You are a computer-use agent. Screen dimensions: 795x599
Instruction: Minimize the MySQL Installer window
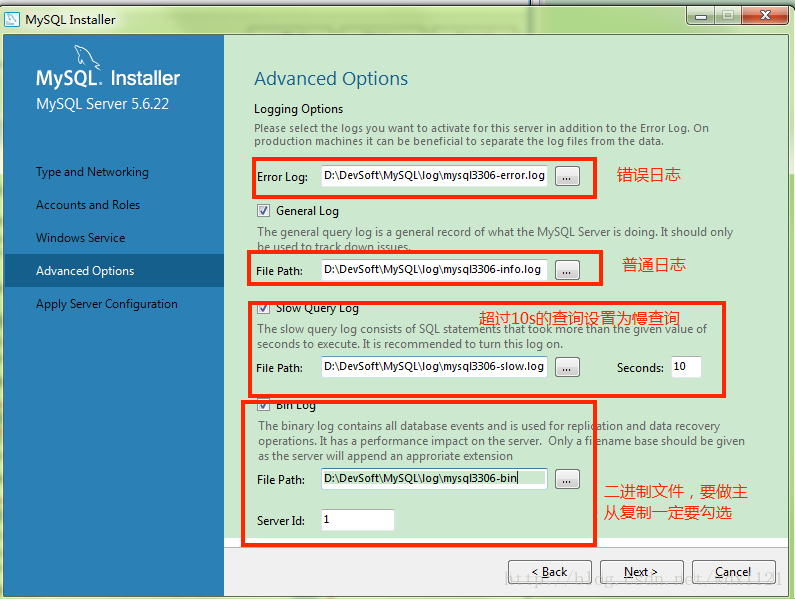point(701,16)
